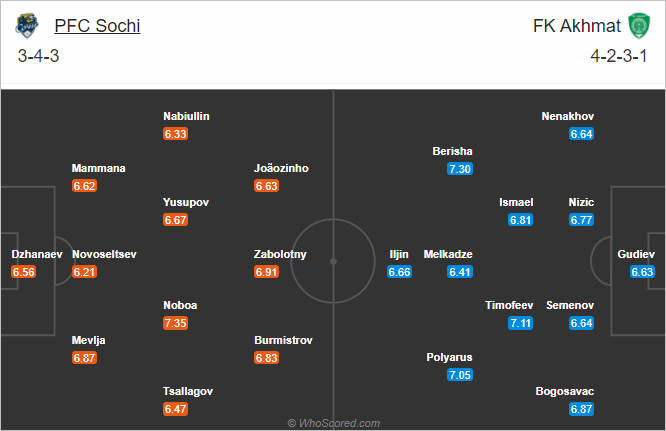Click player name Novoseltsev

pyautogui.click(x=104, y=254)
